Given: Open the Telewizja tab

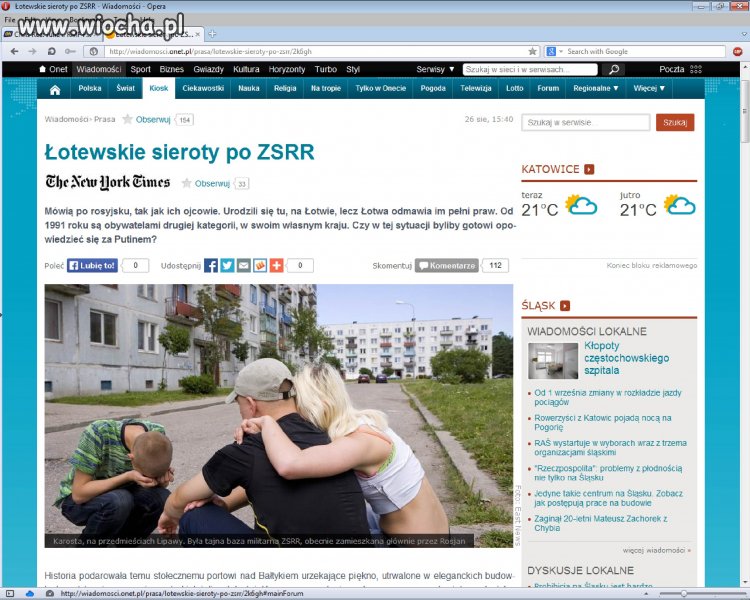Looking at the screenshot, I should click(475, 89).
